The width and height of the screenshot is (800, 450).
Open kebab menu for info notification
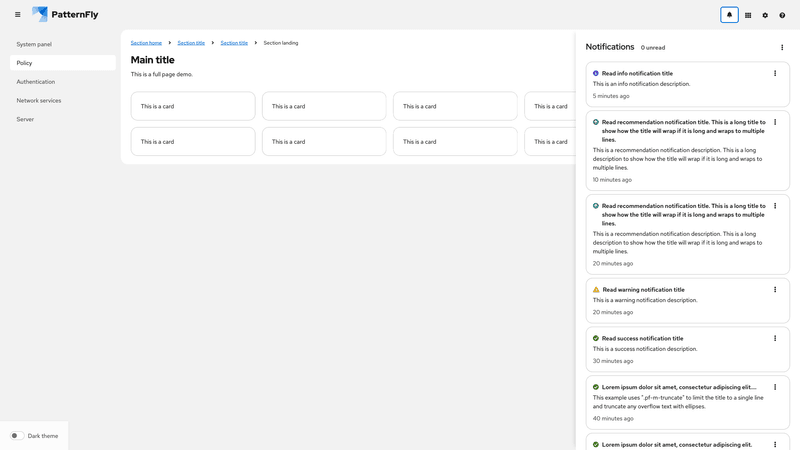coord(775,73)
